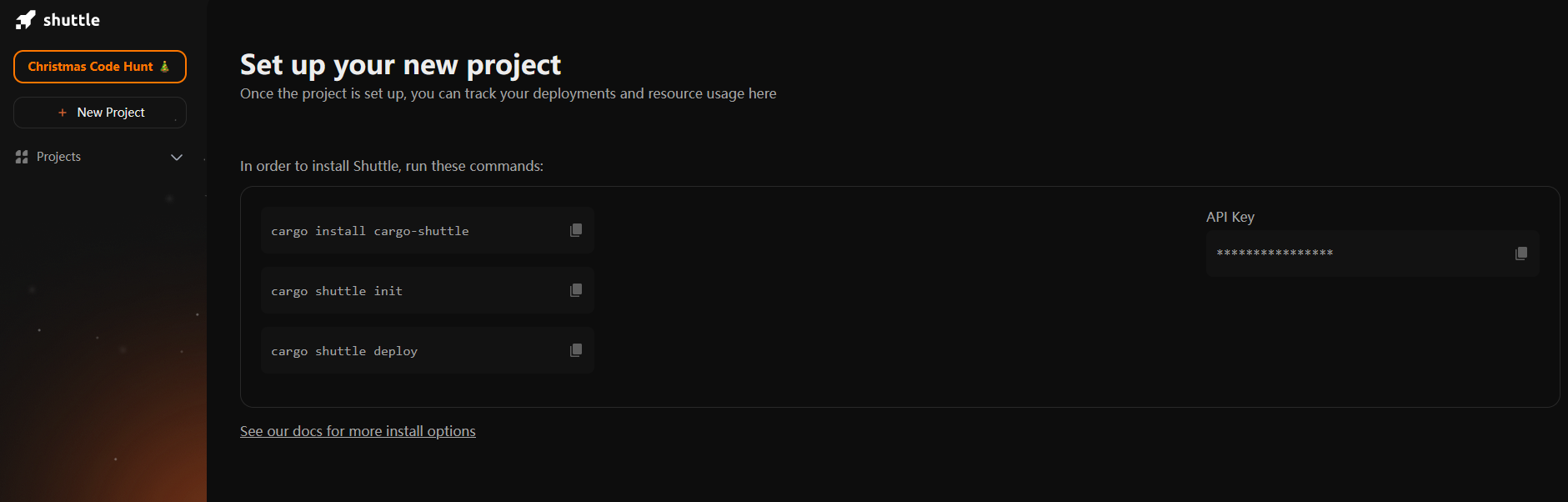Viewport: 1568px width, 502px height.
Task: Select the 'cargo shuttle deploy' command text
Action: (344, 351)
